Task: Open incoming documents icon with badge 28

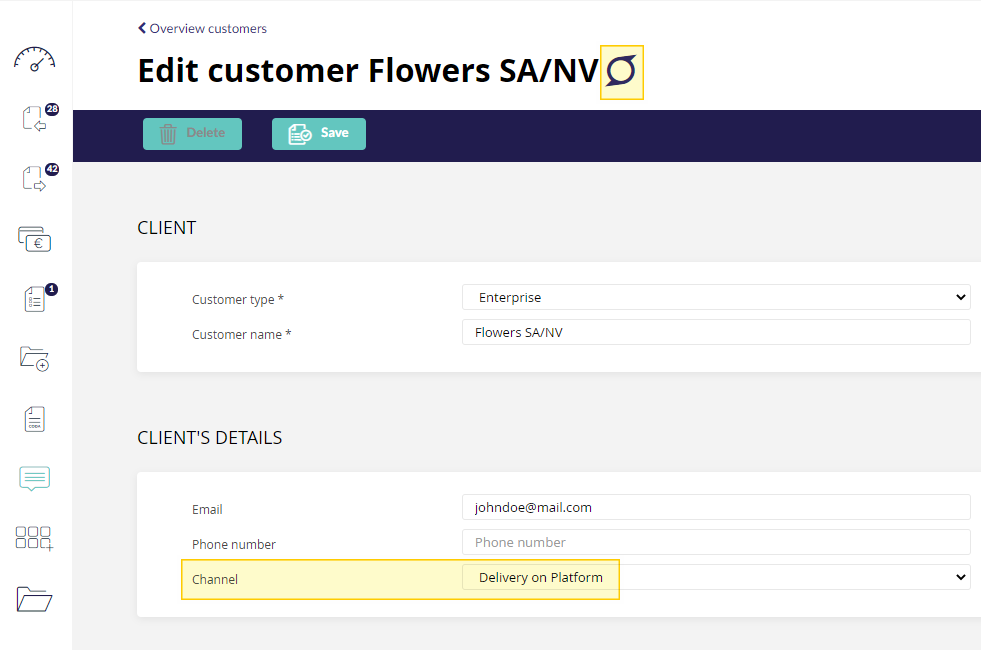Action: click(39, 117)
